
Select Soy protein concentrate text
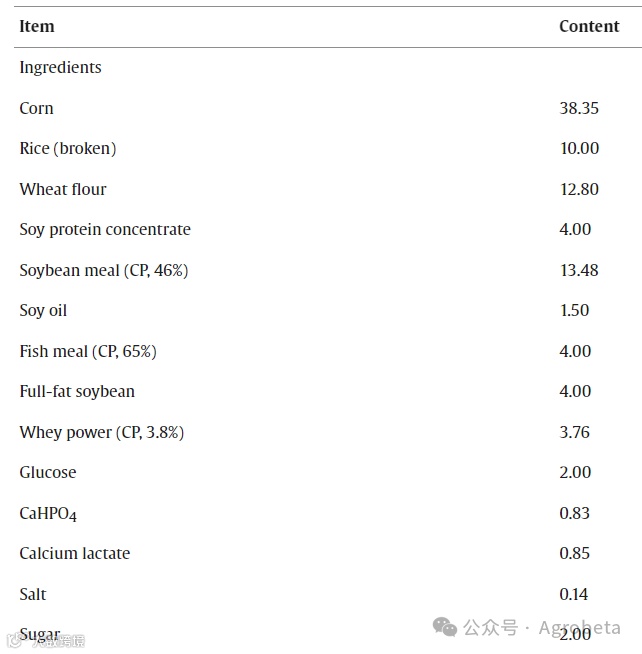(x=105, y=230)
